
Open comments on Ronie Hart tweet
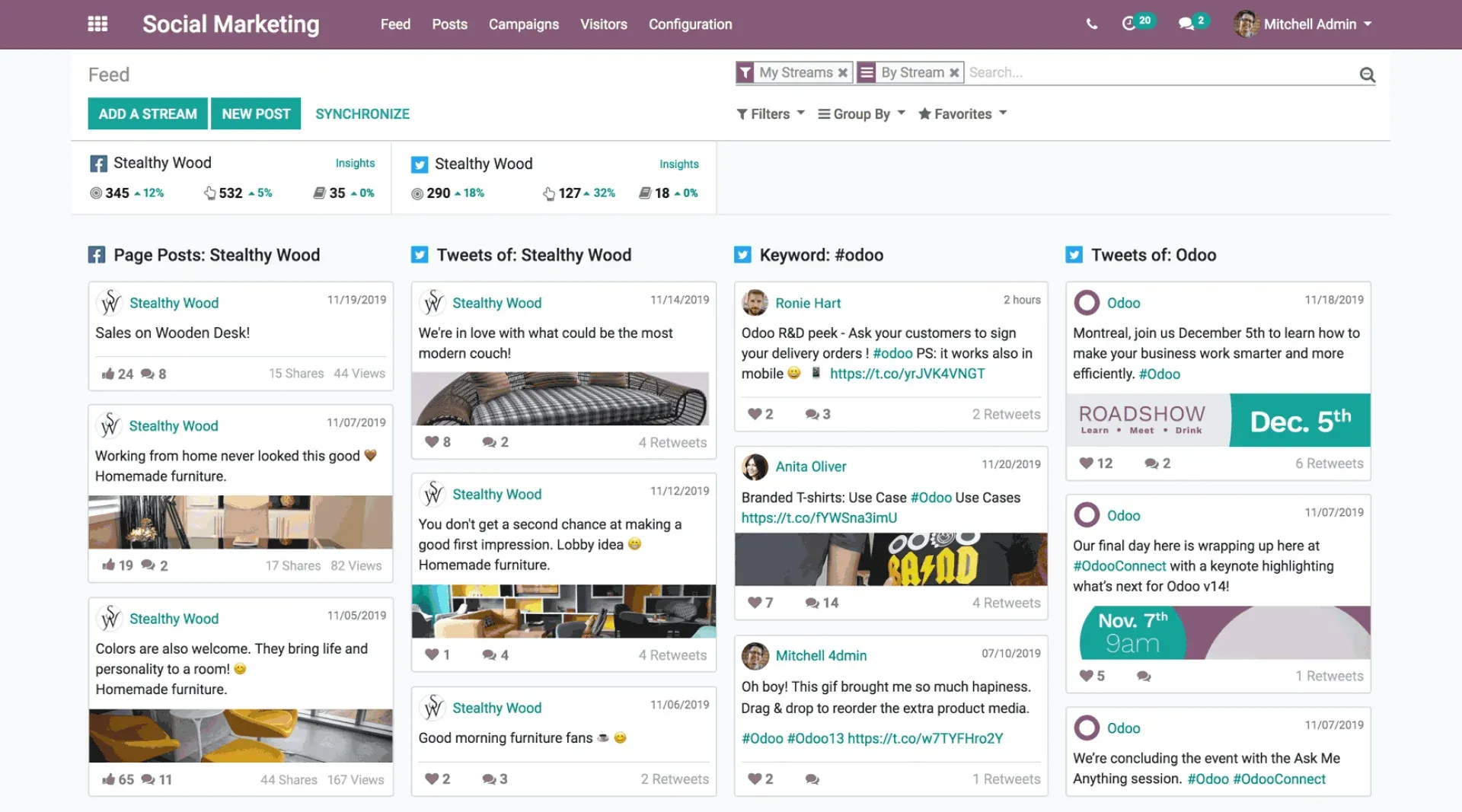click(x=812, y=414)
